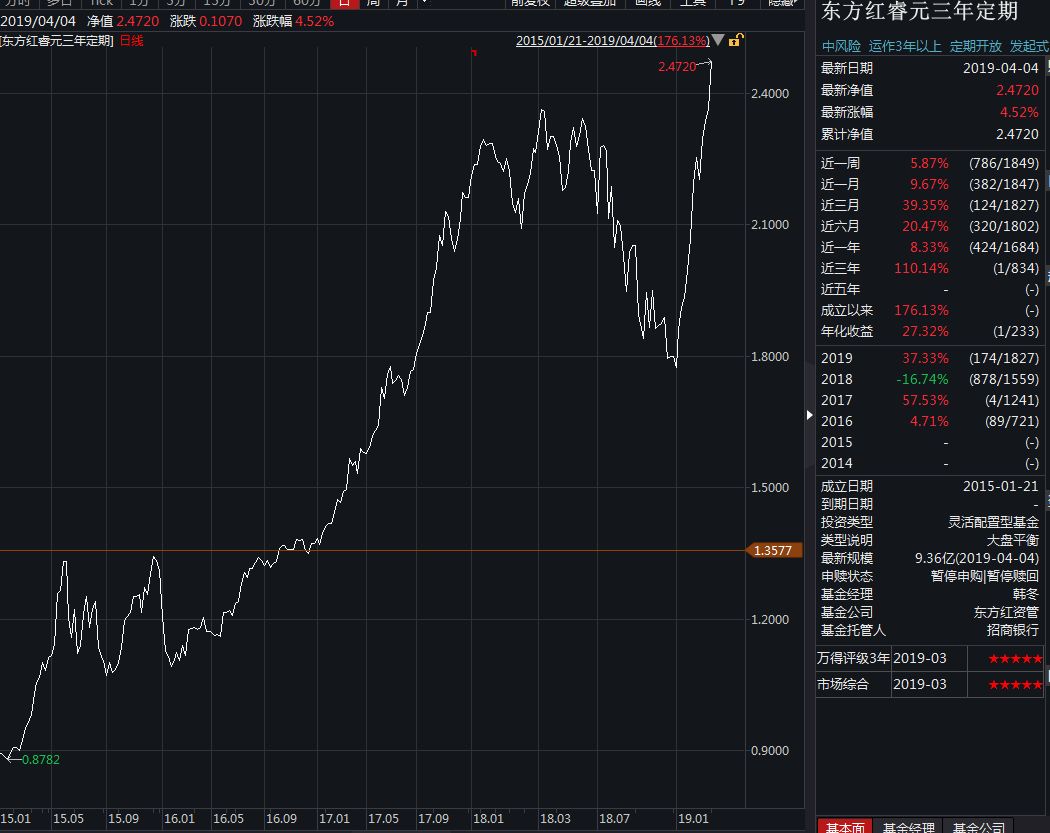Viewport: 1050px width, 833px height.
Task: Click the 基金公司 name 东方红资管
Action: [x=1006, y=612]
